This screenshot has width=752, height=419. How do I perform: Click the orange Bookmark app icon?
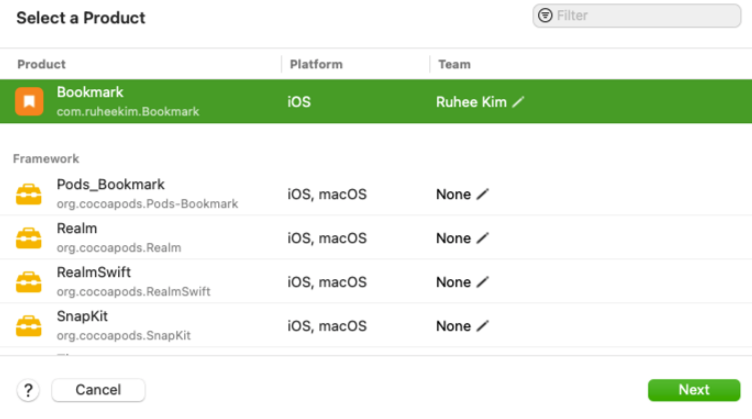pyautogui.click(x=29, y=102)
